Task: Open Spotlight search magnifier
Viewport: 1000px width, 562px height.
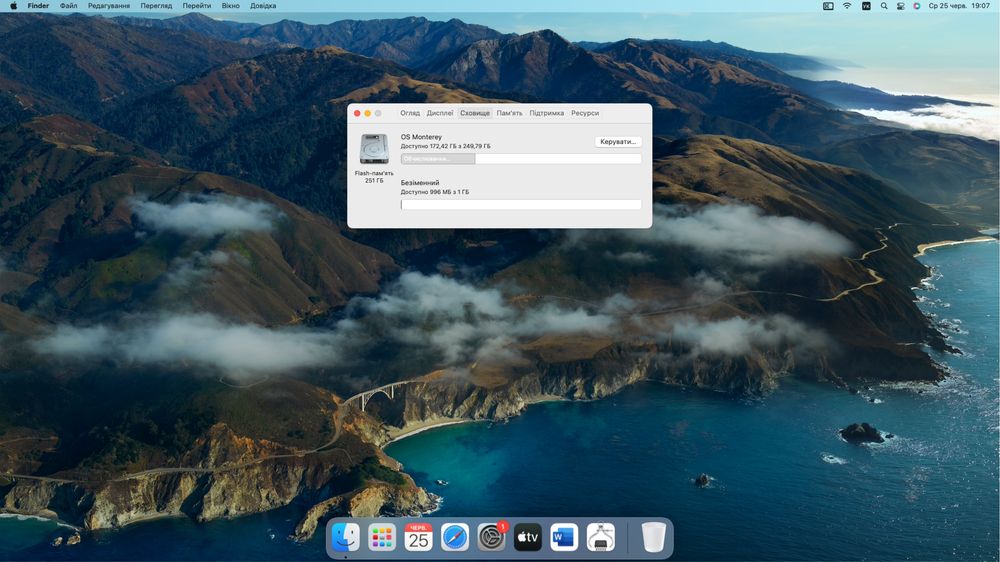Action: (884, 6)
